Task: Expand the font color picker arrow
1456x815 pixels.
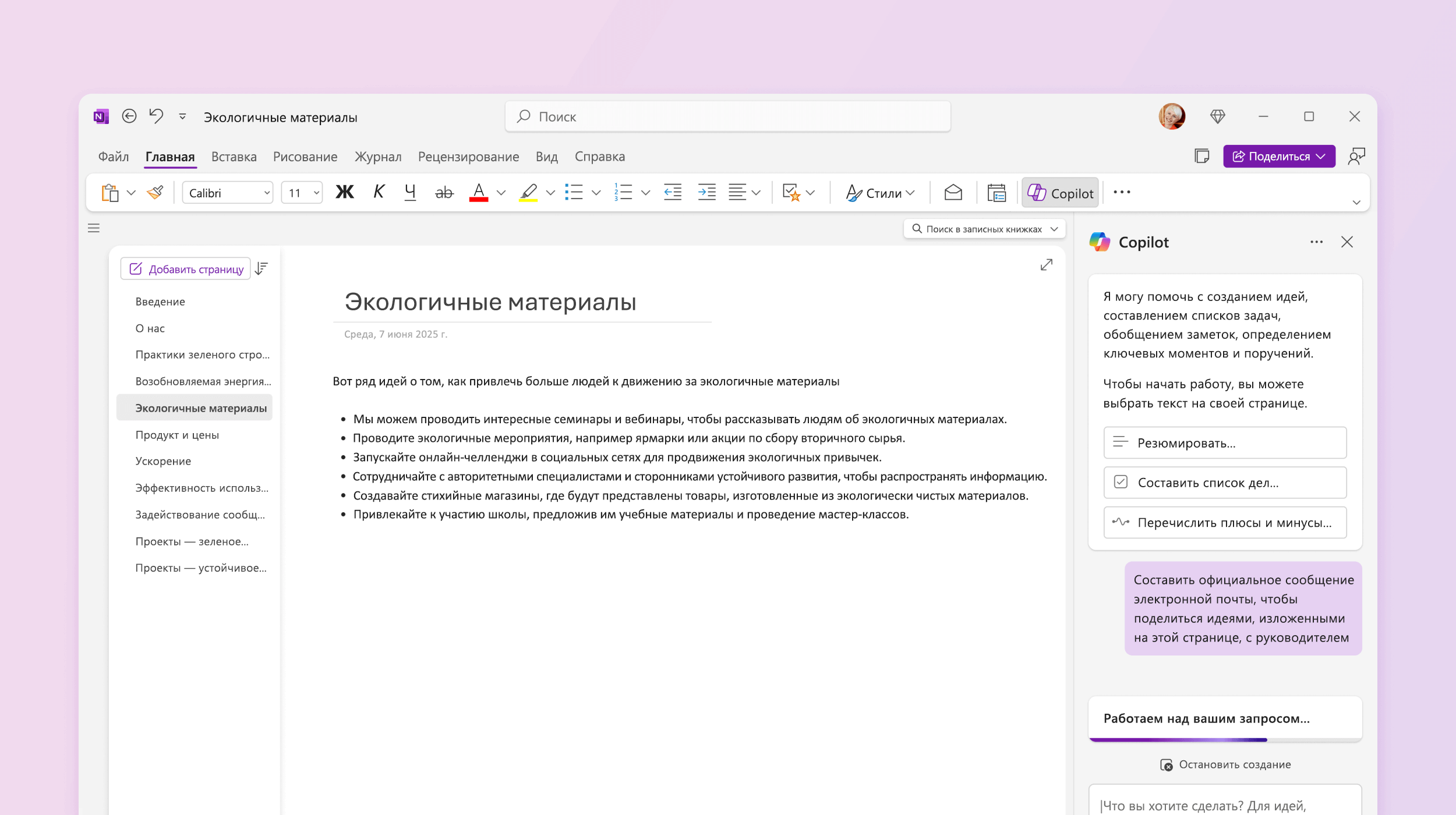Action: [501, 193]
